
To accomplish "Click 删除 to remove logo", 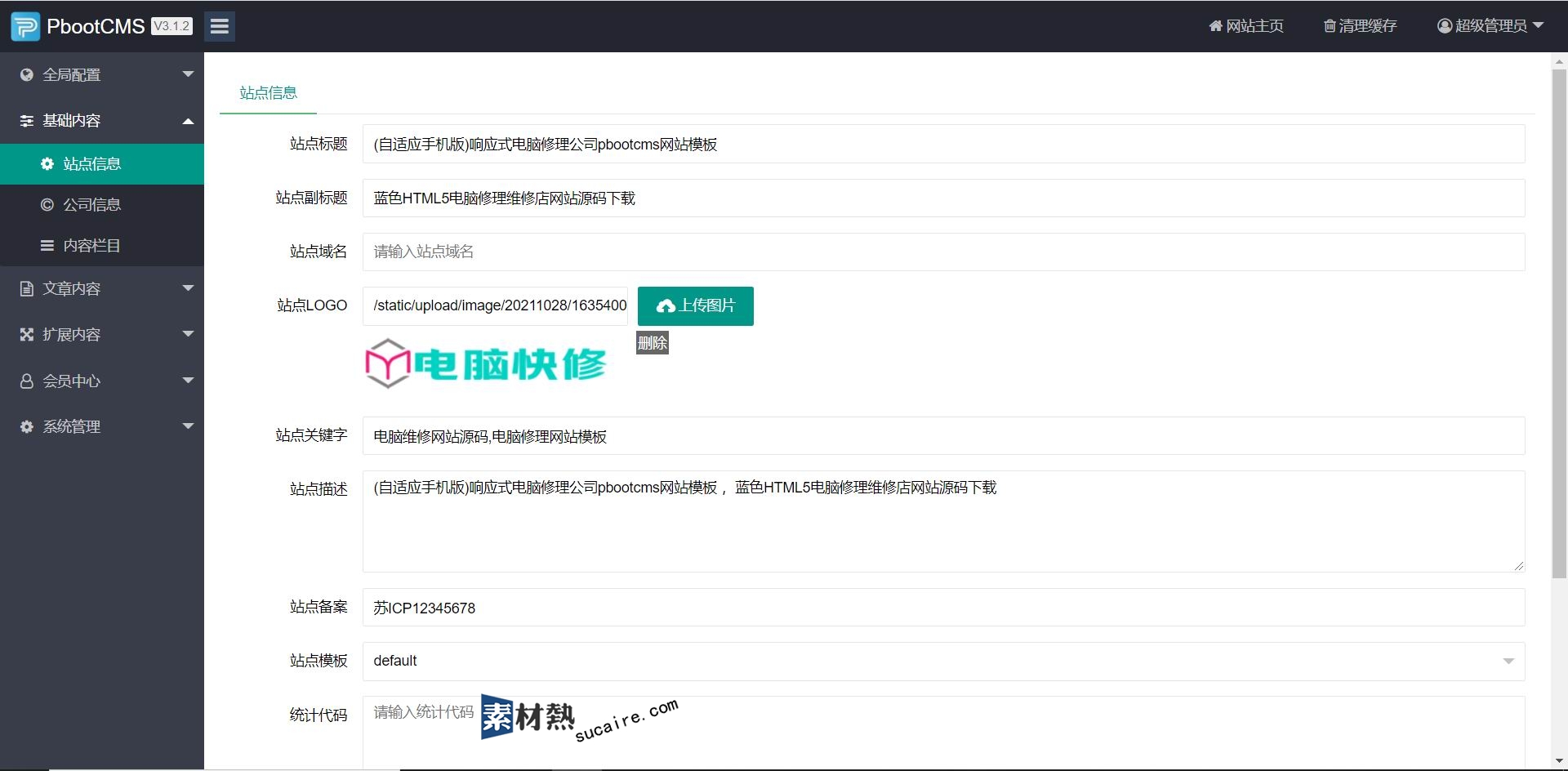I will (x=653, y=343).
